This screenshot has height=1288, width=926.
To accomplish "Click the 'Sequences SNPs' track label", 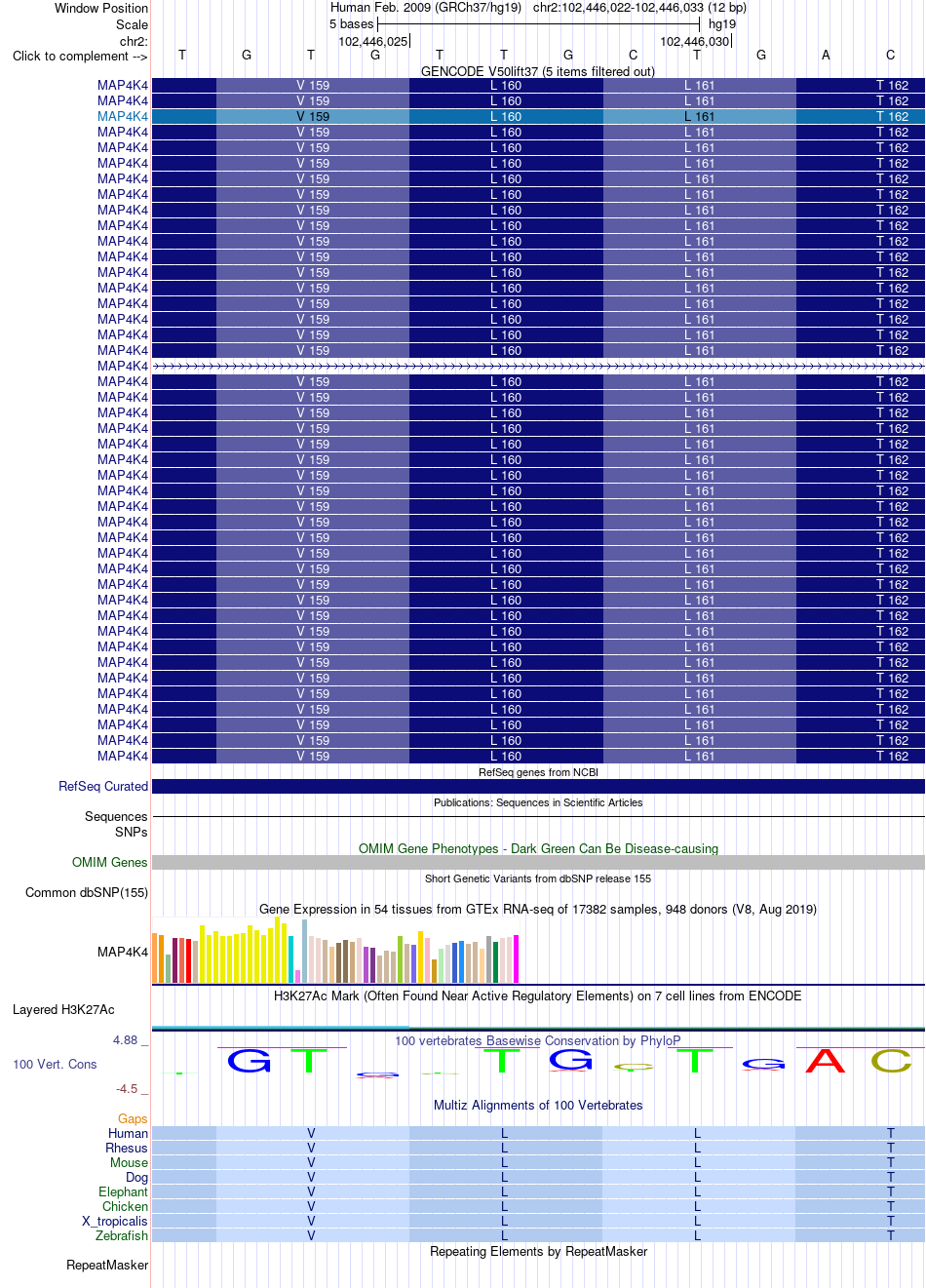I will pyautogui.click(x=116, y=824).
